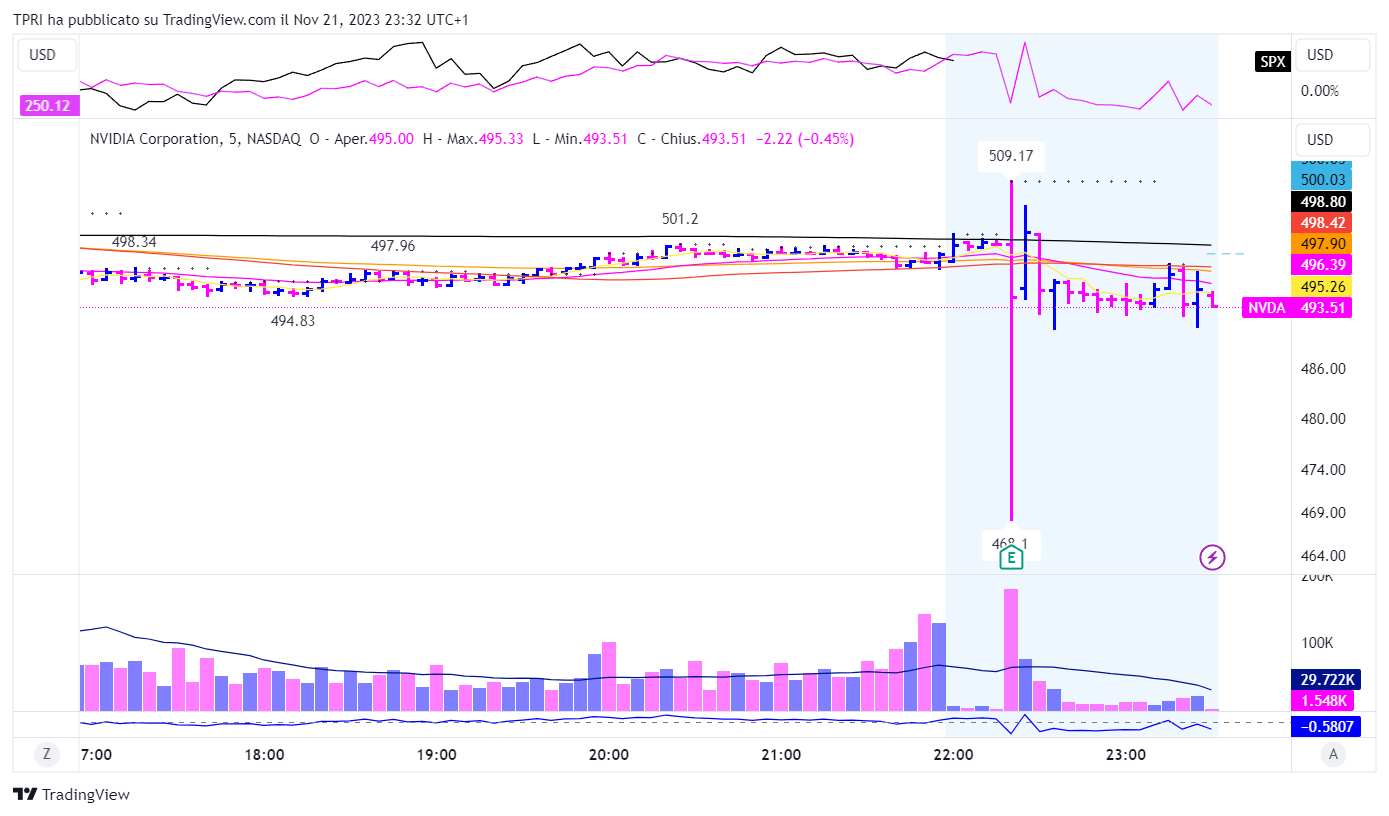Click the purple lightning bolt icon
Screen dimensions: 1389x816
[x=1212, y=557]
